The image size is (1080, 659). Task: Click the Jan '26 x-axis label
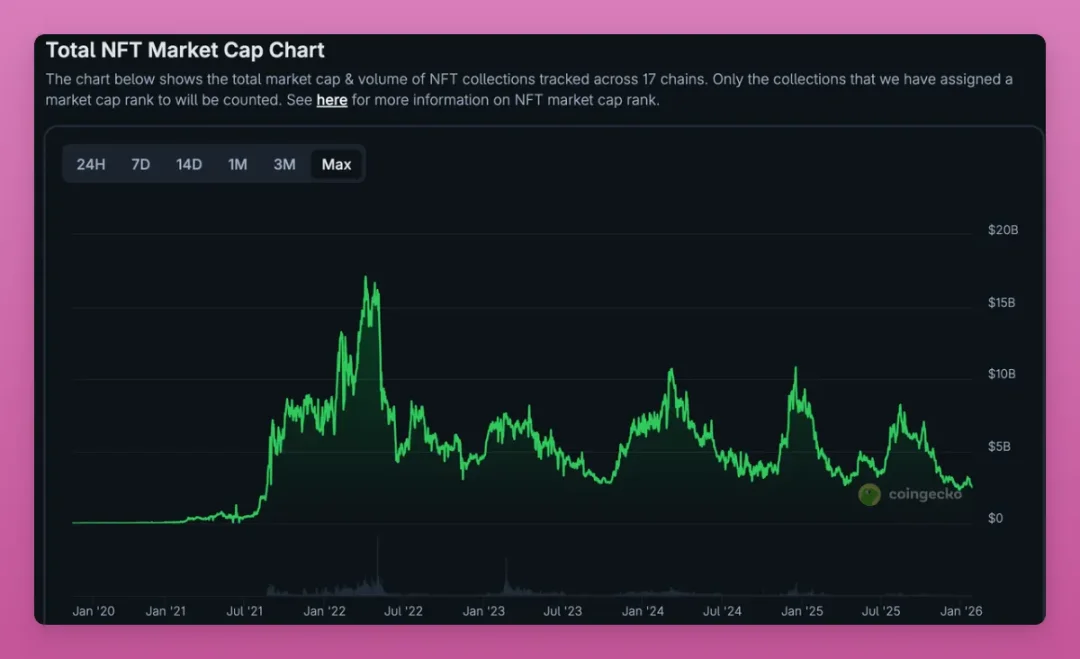pos(961,611)
